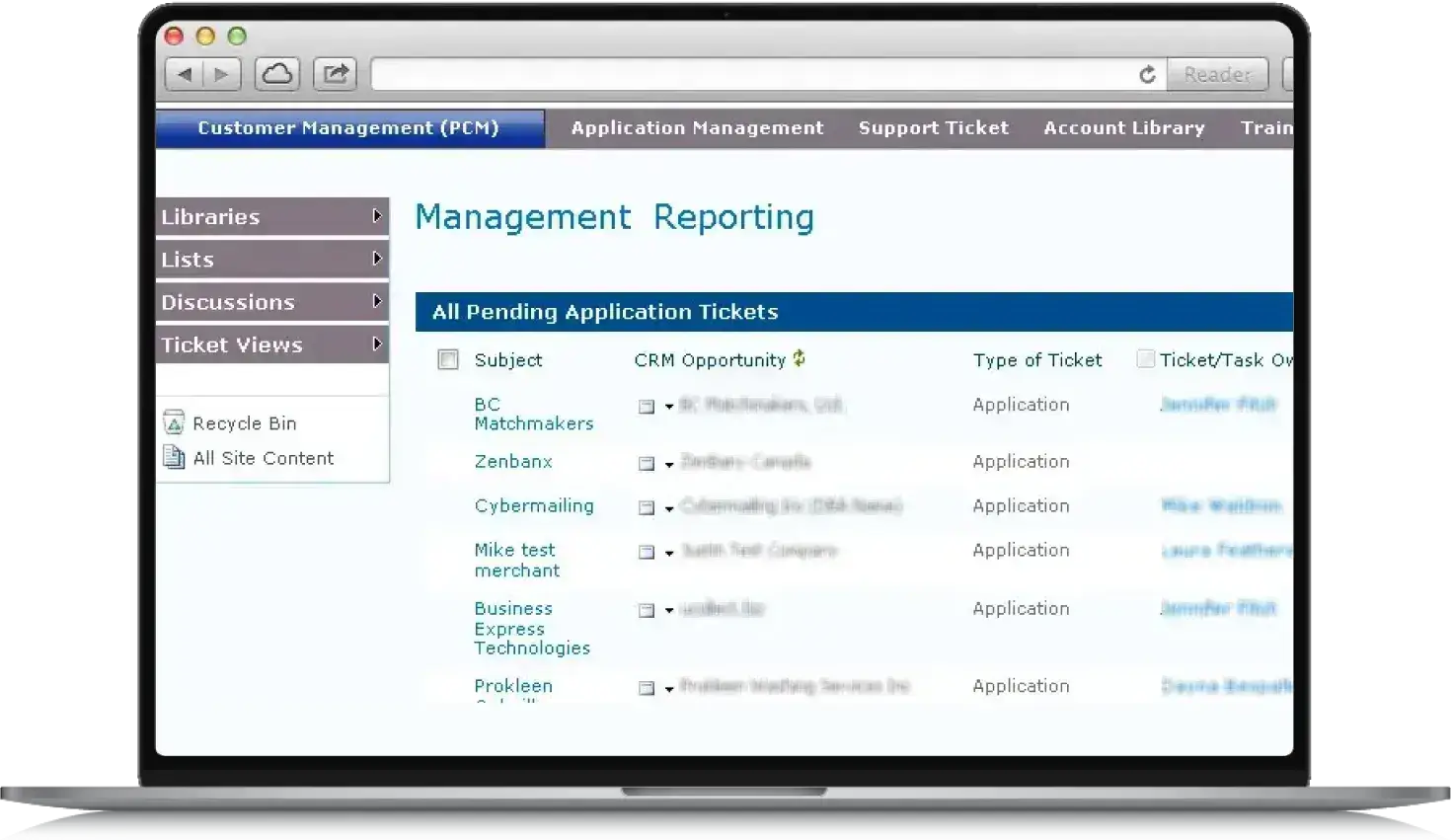
Task: Toggle the select-all checkbox beside Subject header
Action: (448, 359)
